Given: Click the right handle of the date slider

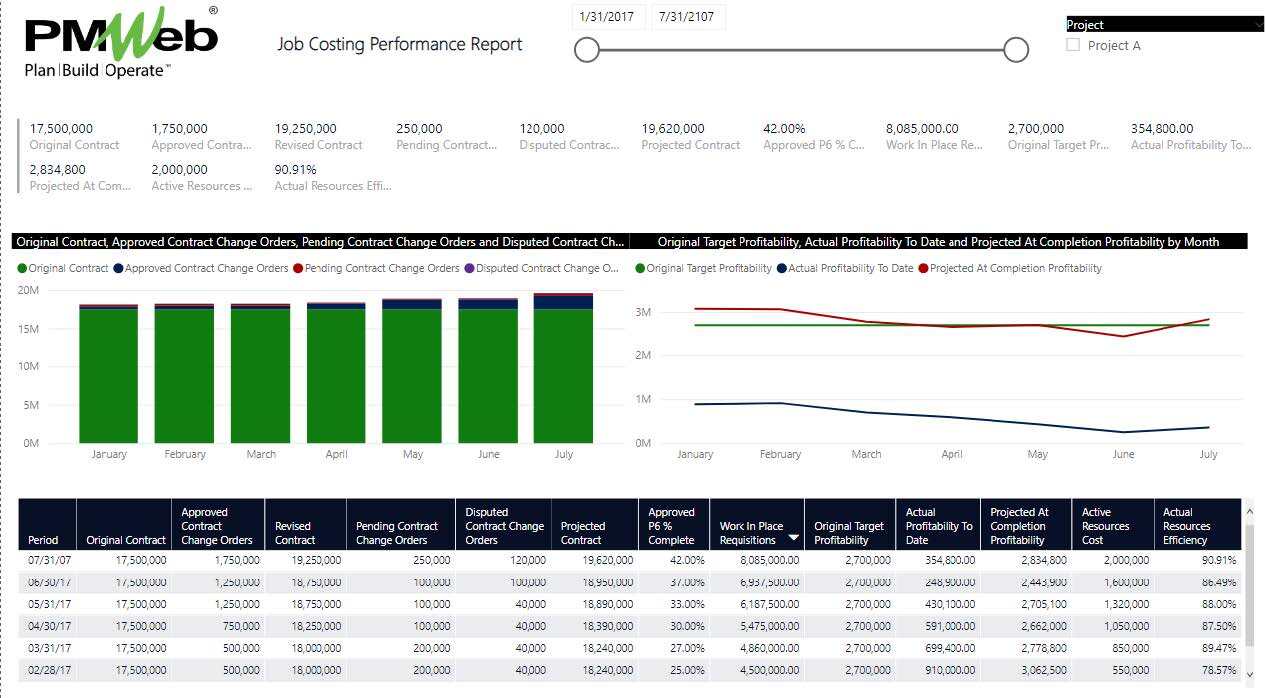Looking at the screenshot, I should [x=1016, y=50].
